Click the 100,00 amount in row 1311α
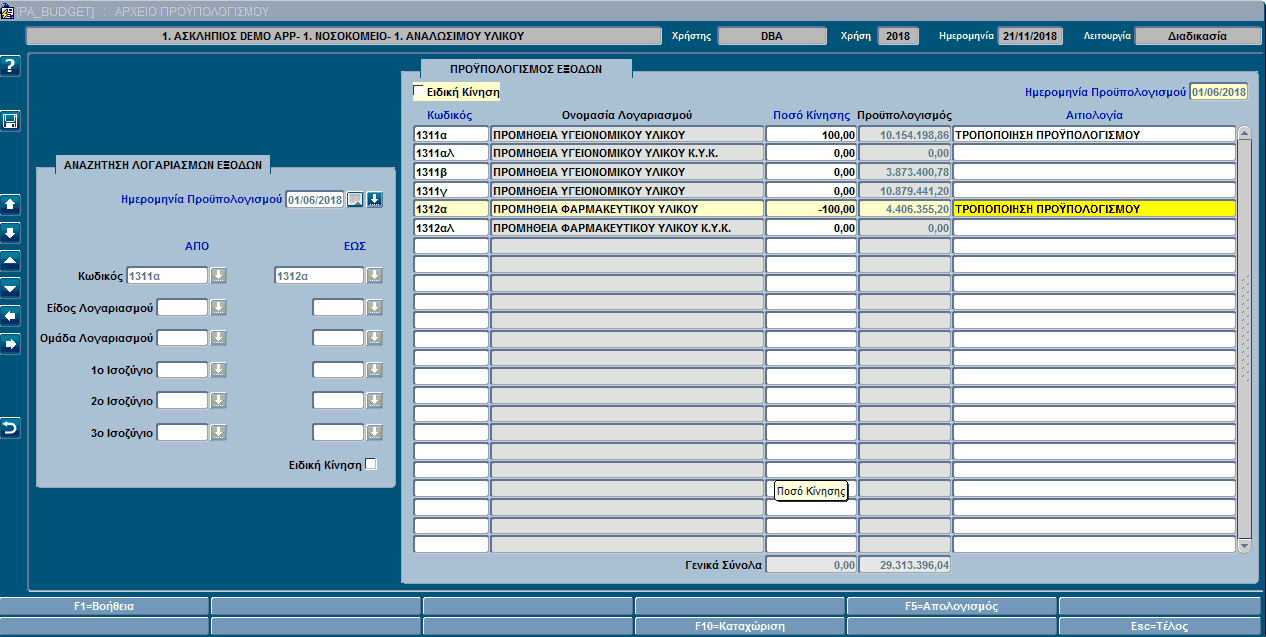This screenshot has width=1266, height=637. (811, 135)
